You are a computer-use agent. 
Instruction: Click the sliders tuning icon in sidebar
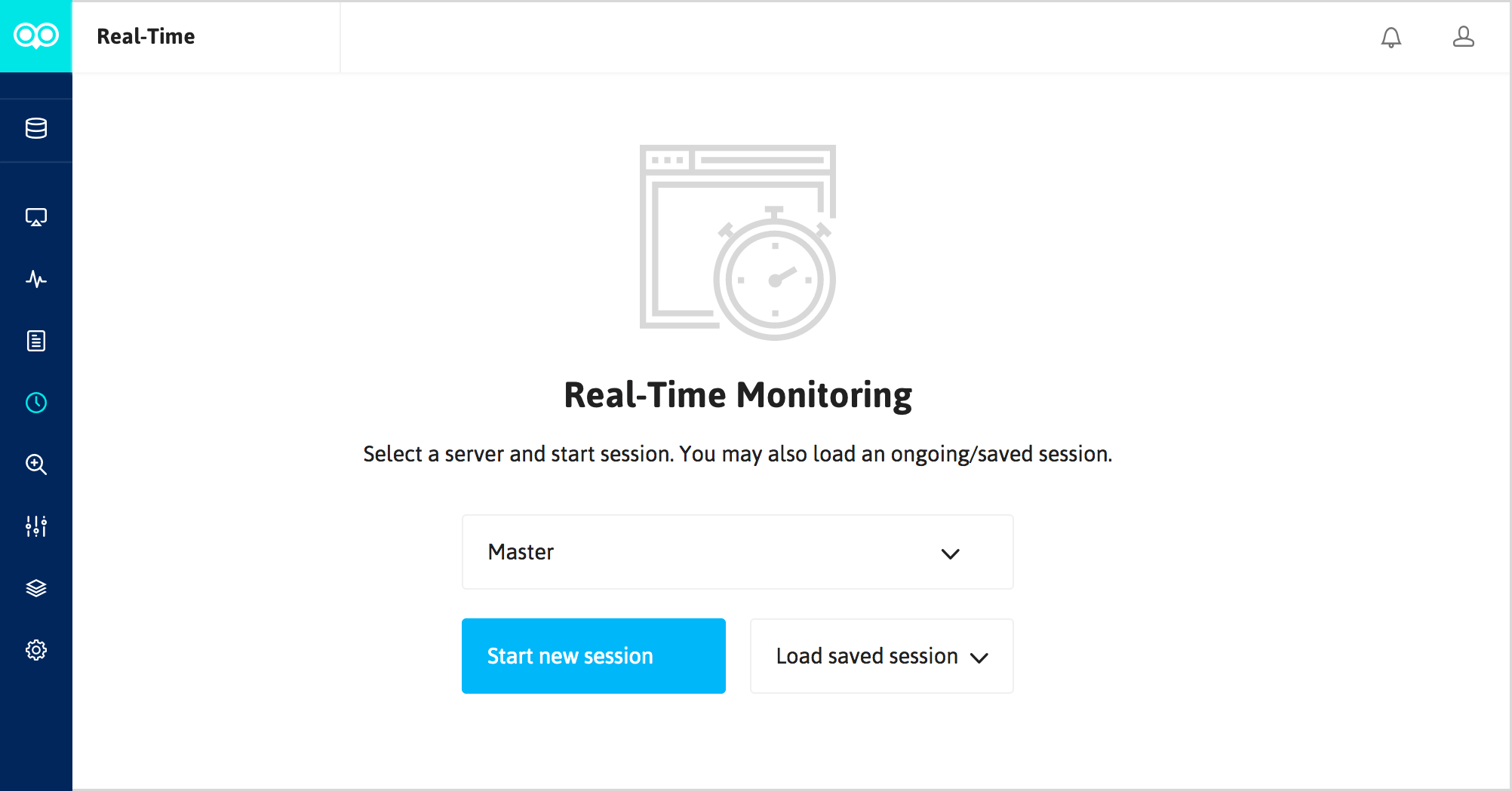point(36,526)
